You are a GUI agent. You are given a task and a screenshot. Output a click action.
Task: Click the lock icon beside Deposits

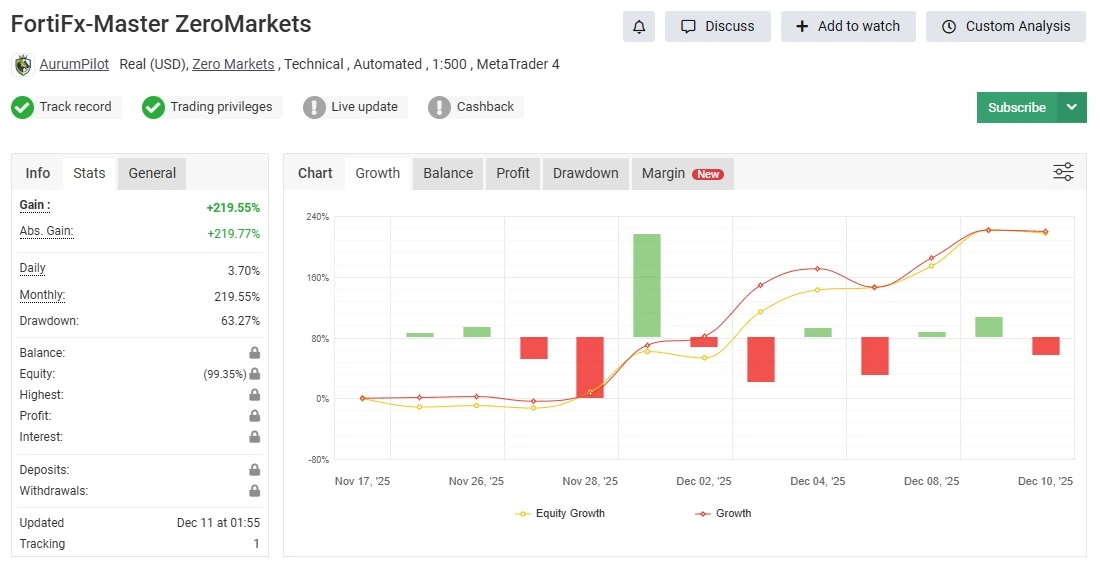pos(255,470)
